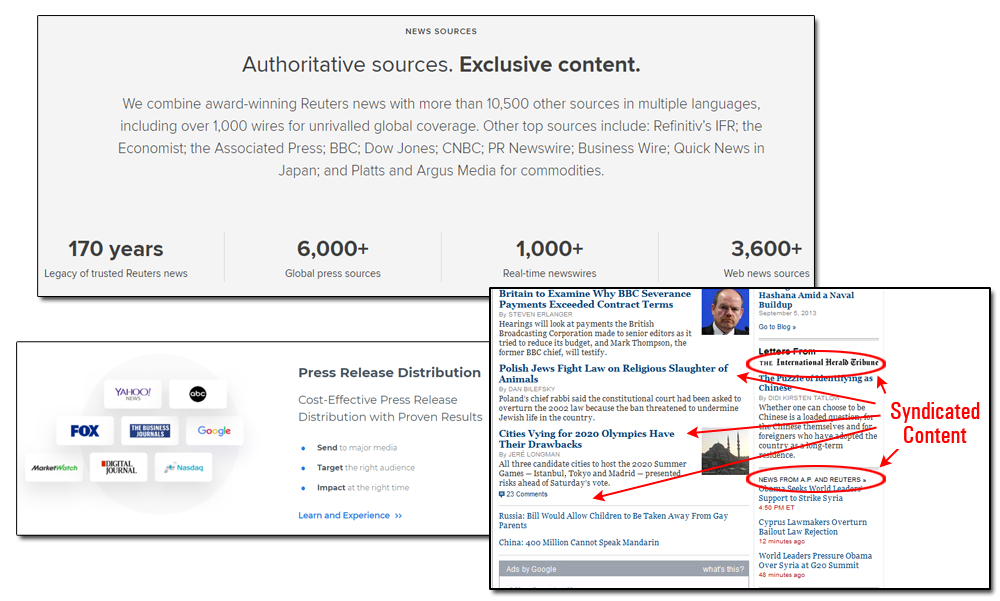Click the Go to Blog link

tap(777, 327)
